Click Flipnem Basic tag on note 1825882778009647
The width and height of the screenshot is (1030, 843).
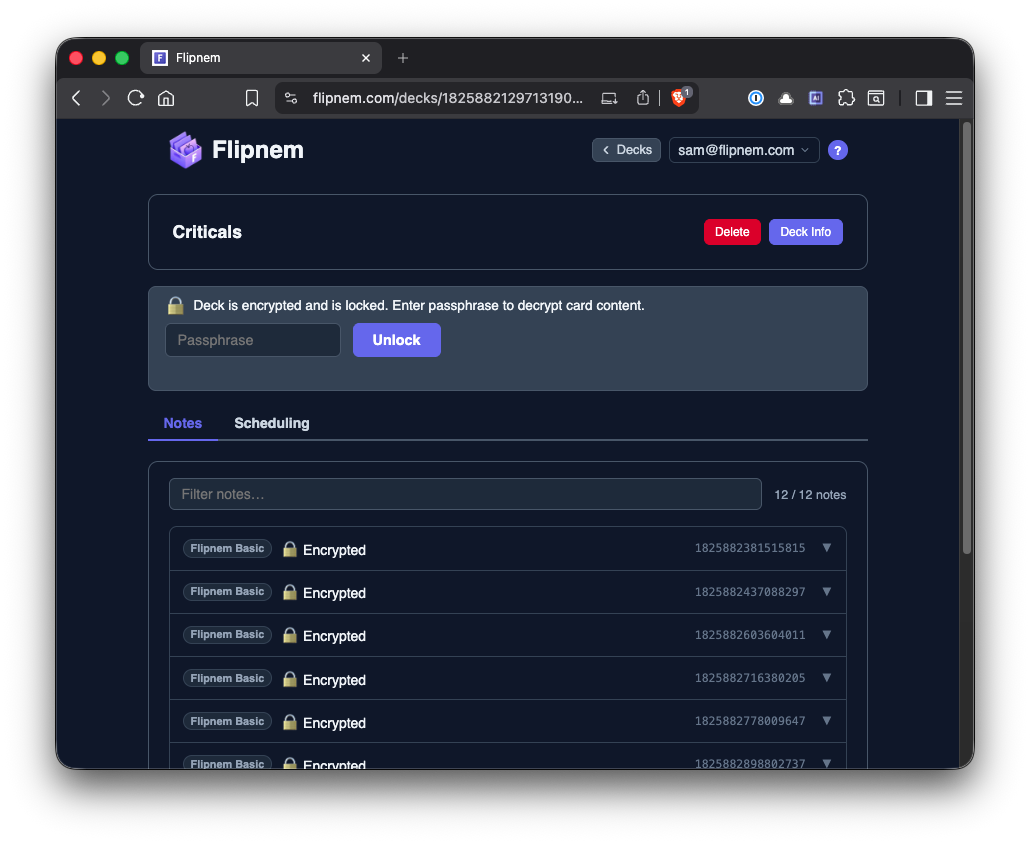click(227, 721)
